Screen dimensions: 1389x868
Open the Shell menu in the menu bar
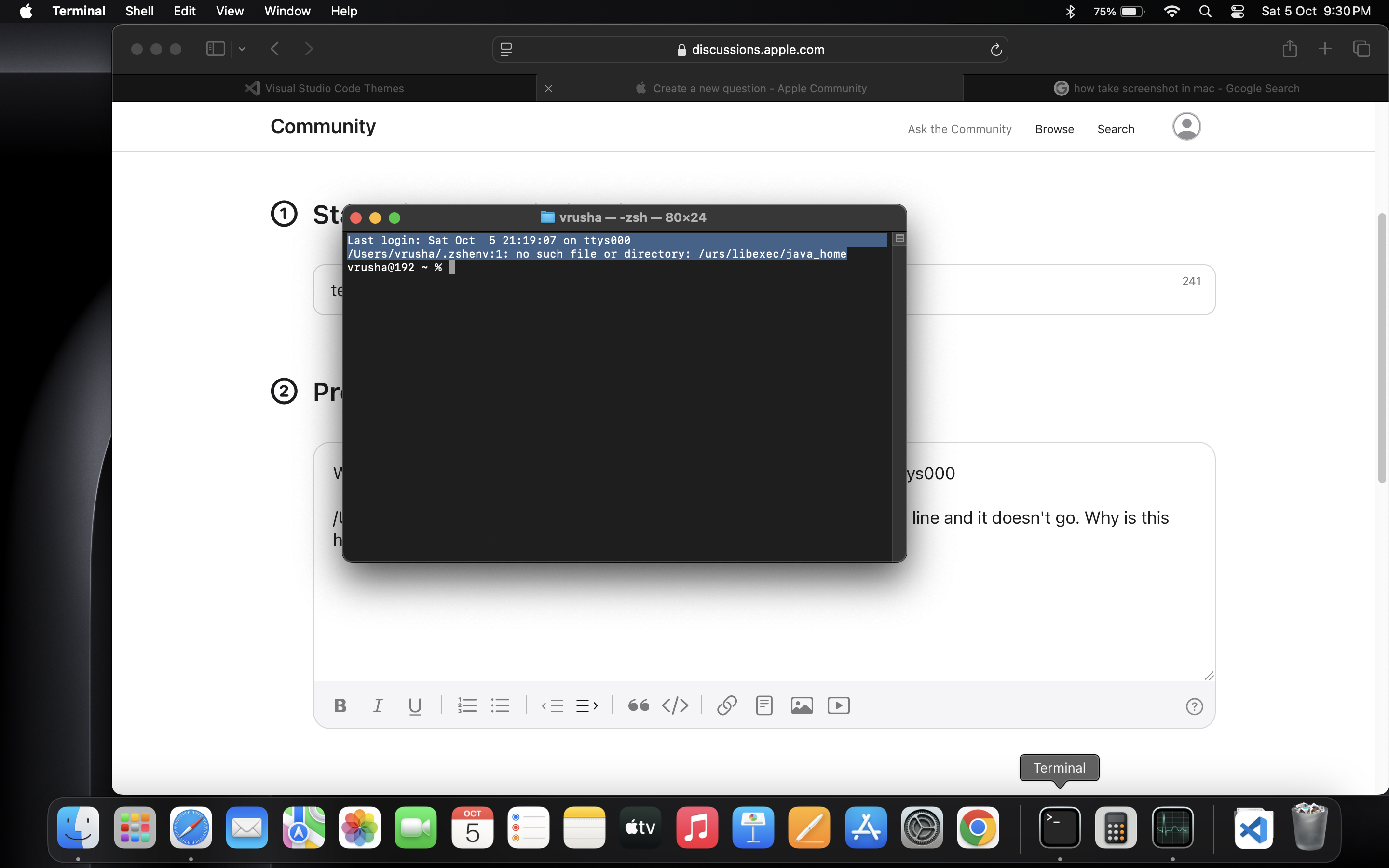(x=139, y=11)
